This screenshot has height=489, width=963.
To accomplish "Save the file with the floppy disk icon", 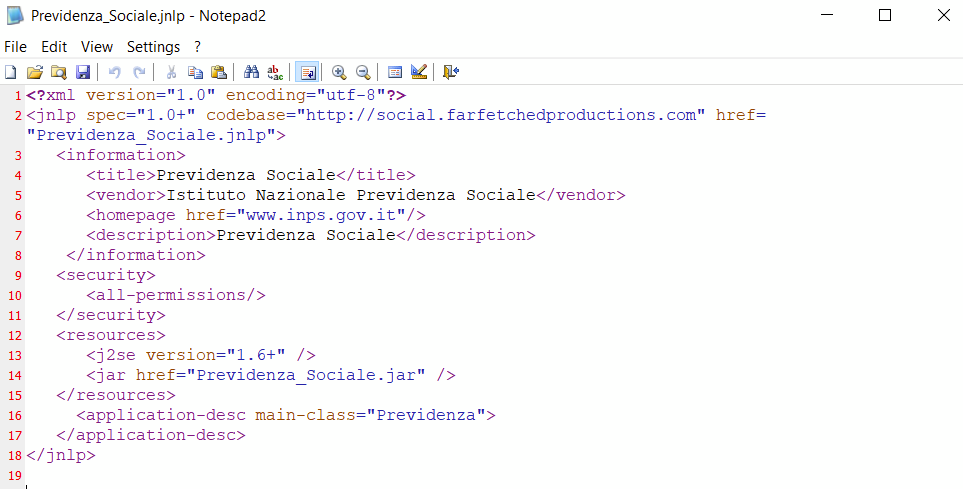I will coord(83,72).
